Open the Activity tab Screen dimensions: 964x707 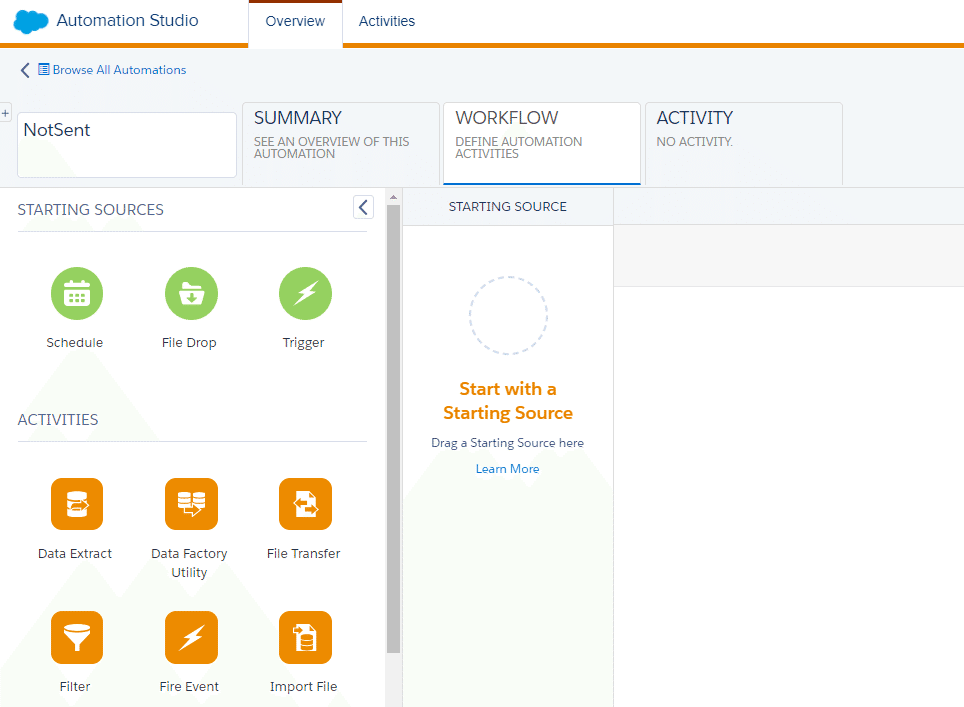click(x=743, y=143)
